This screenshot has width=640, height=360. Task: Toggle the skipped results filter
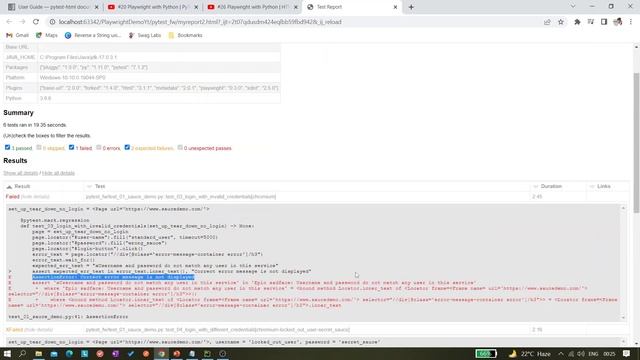click(39, 147)
